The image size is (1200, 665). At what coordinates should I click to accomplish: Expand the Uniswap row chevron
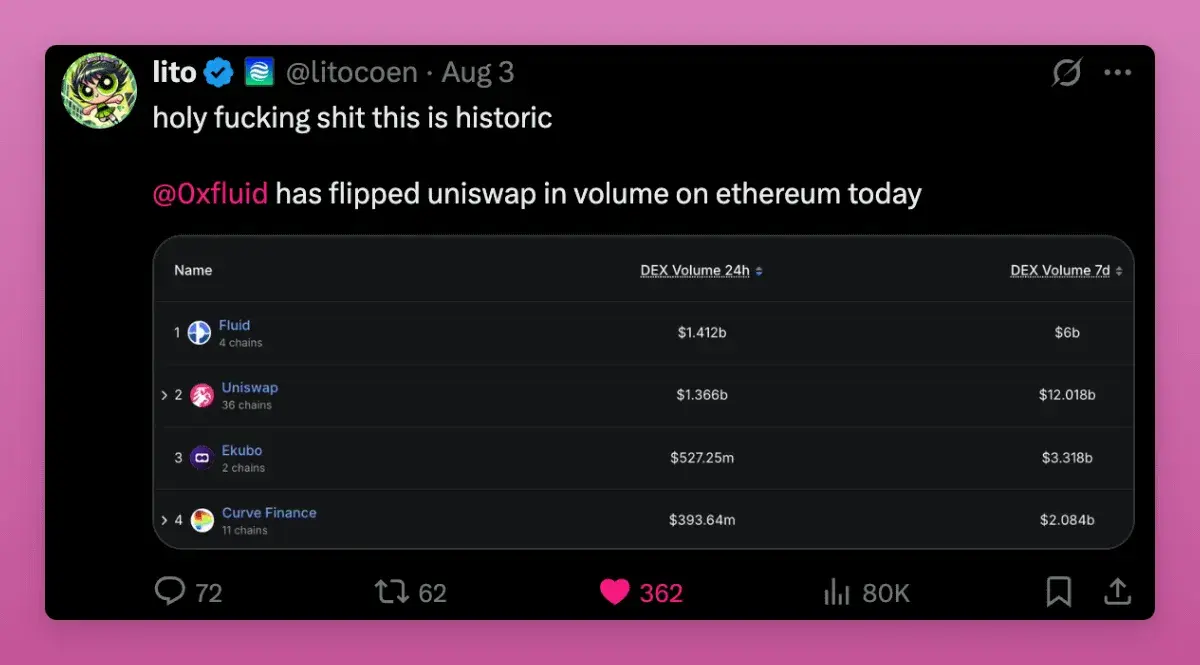pos(164,395)
